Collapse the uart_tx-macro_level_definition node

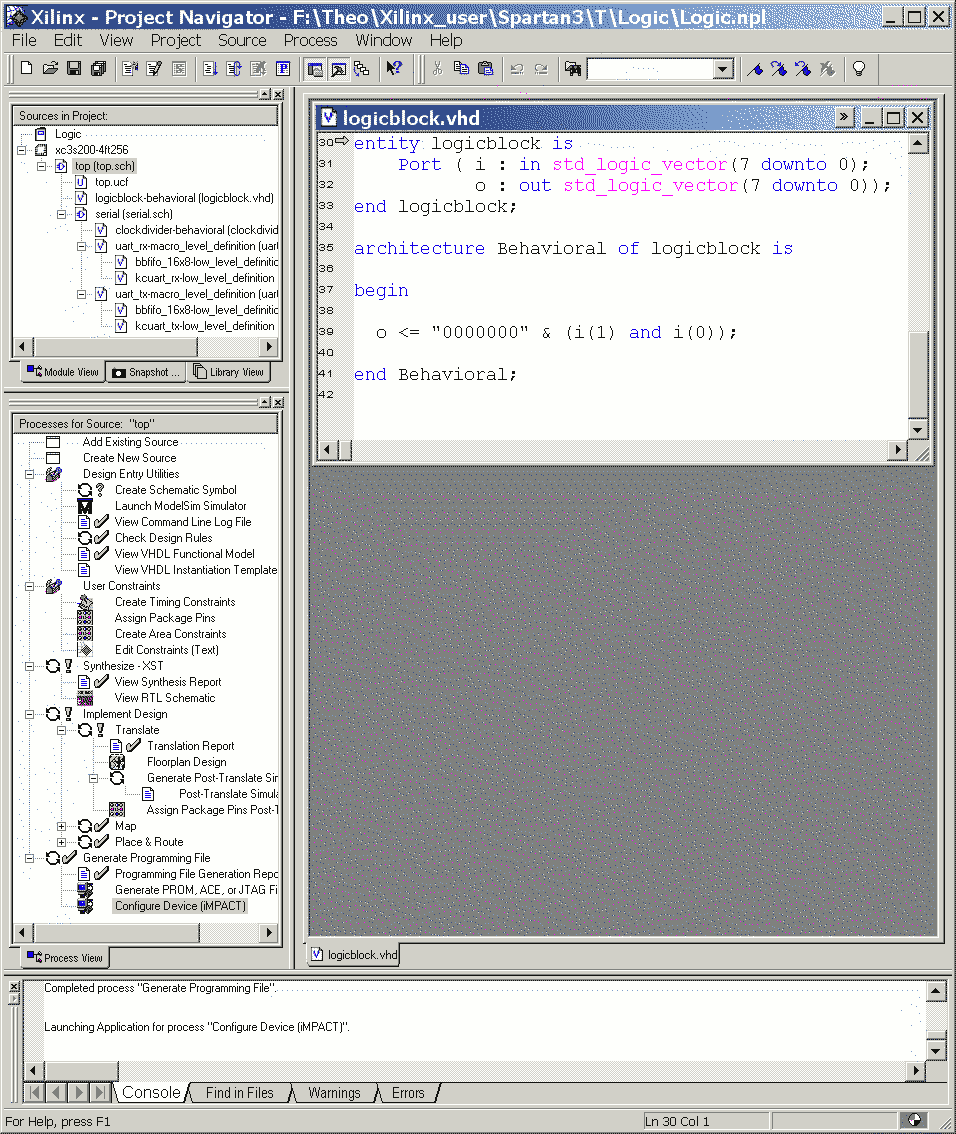click(x=82, y=294)
